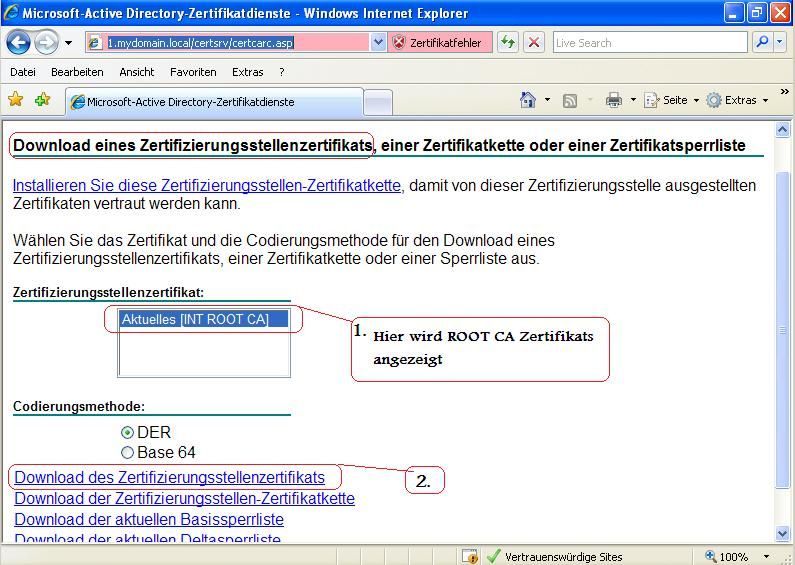Click the page icon in the address bar
Viewport: 795px width, 565px height.
tap(95, 43)
